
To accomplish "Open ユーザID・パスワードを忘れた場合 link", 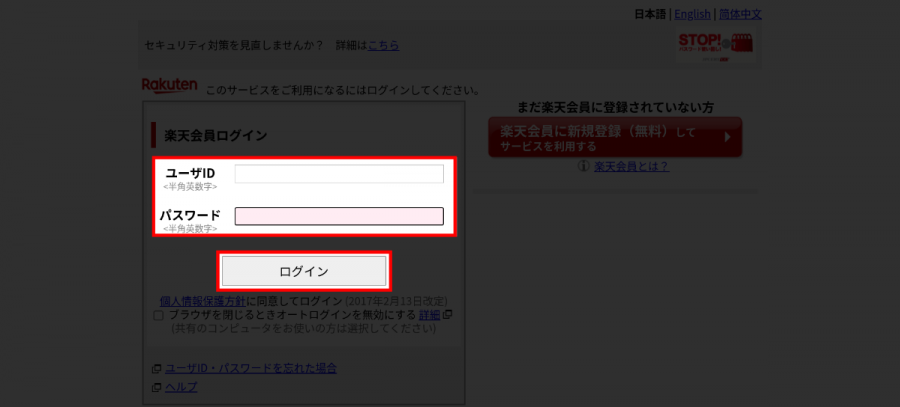I will [251, 369].
